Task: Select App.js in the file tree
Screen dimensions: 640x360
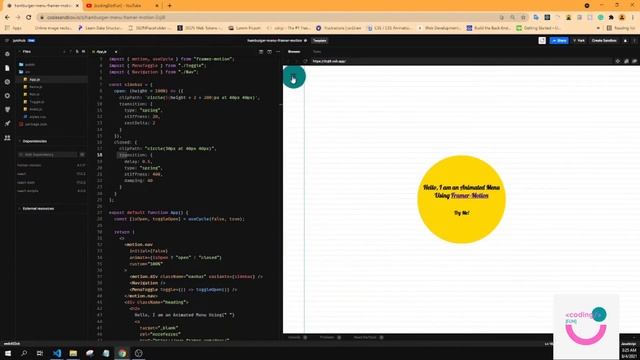Action: tap(34, 80)
